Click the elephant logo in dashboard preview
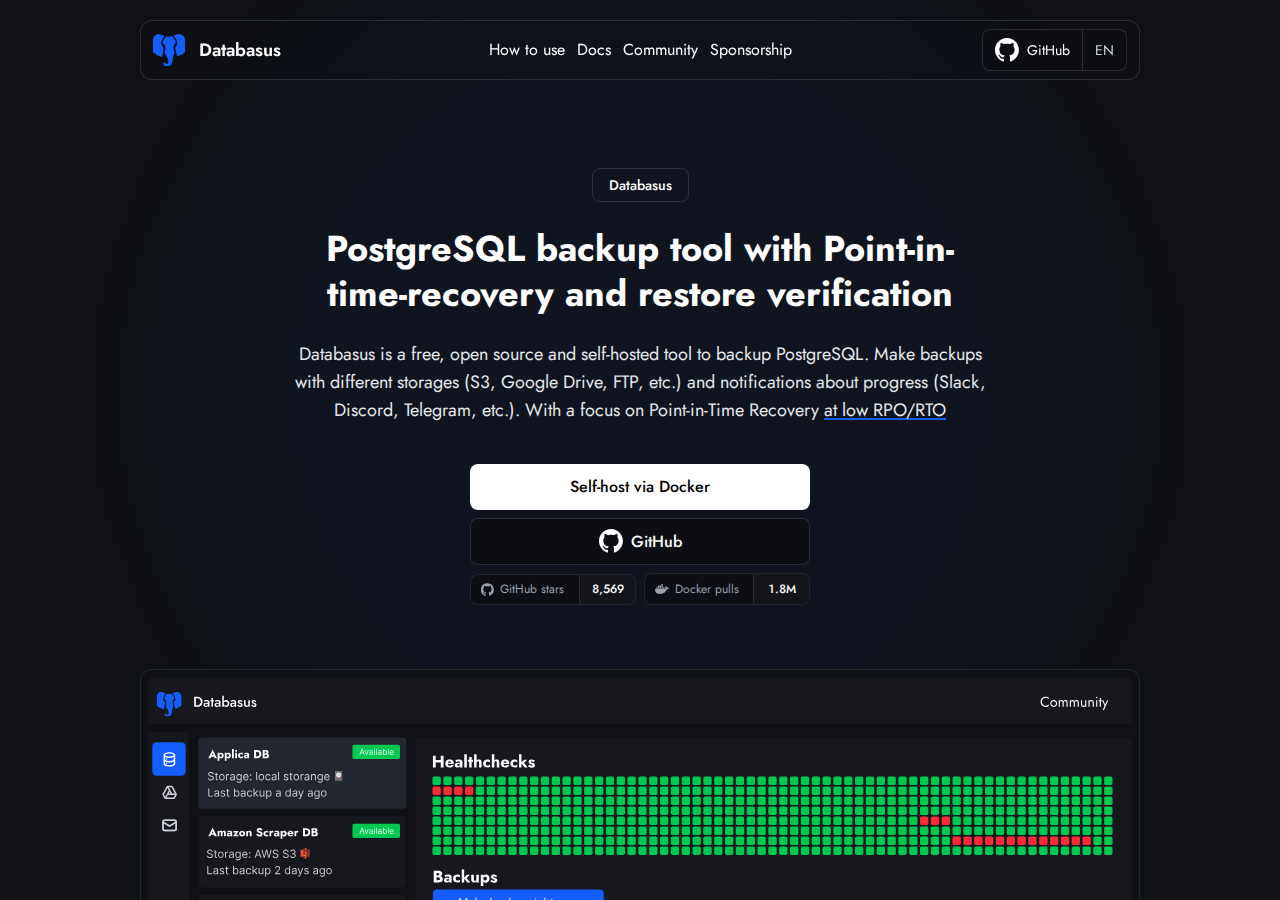Viewport: 1280px width, 900px height. (x=169, y=703)
